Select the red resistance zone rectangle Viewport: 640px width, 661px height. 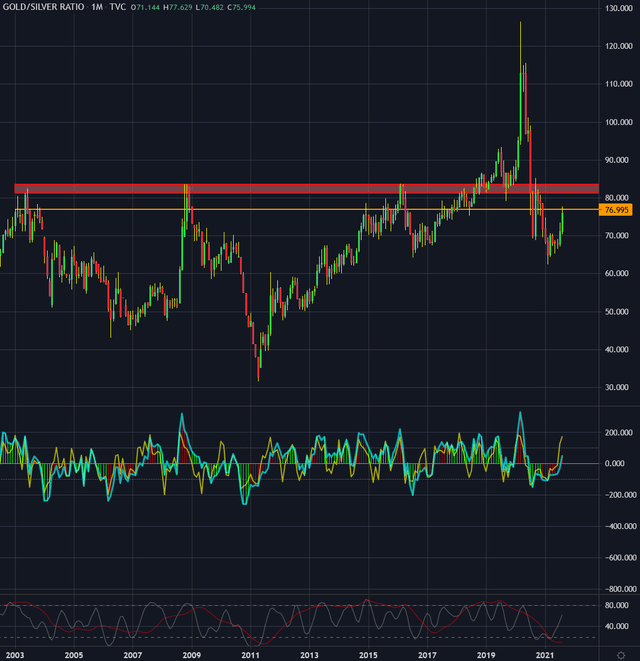pos(300,188)
